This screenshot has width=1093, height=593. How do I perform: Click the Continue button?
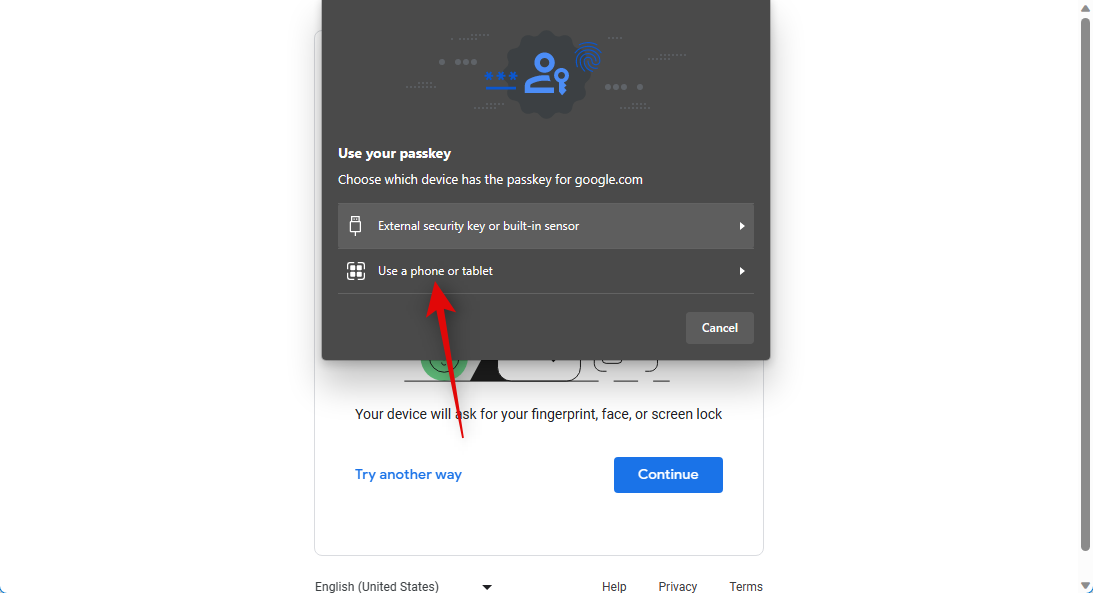click(668, 475)
